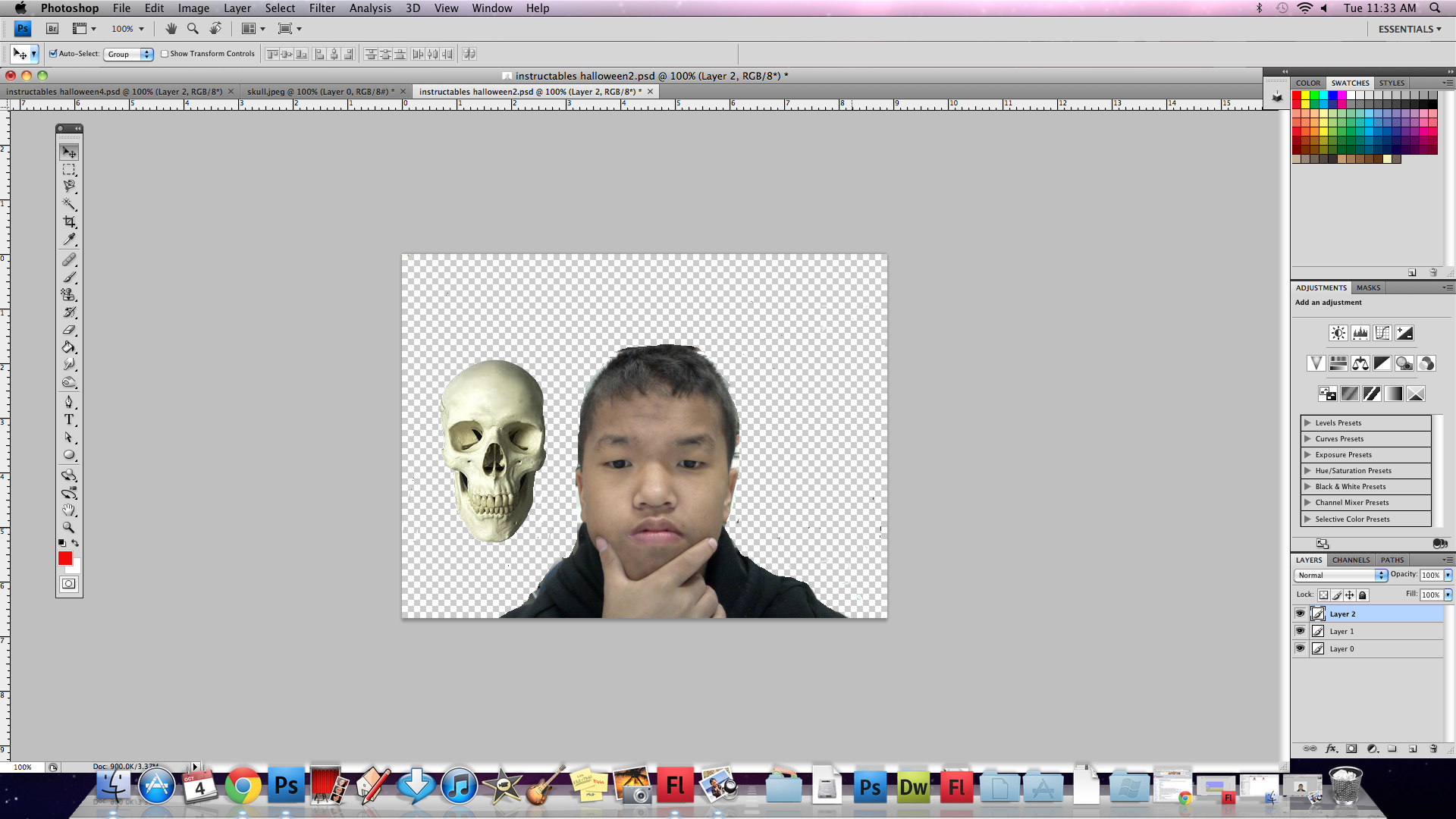This screenshot has width=1456, height=819.
Task: Open the layer Opacity dropdown arrow
Action: (1448, 576)
